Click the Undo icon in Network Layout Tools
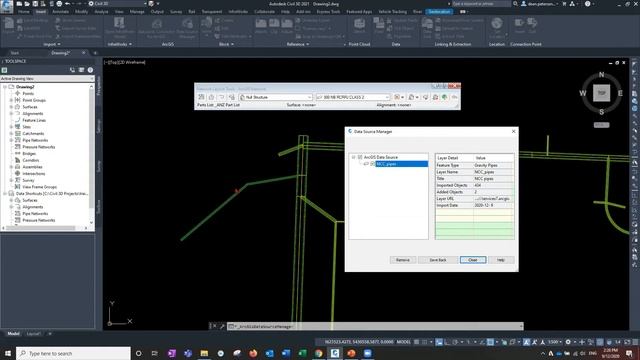 click(454, 97)
